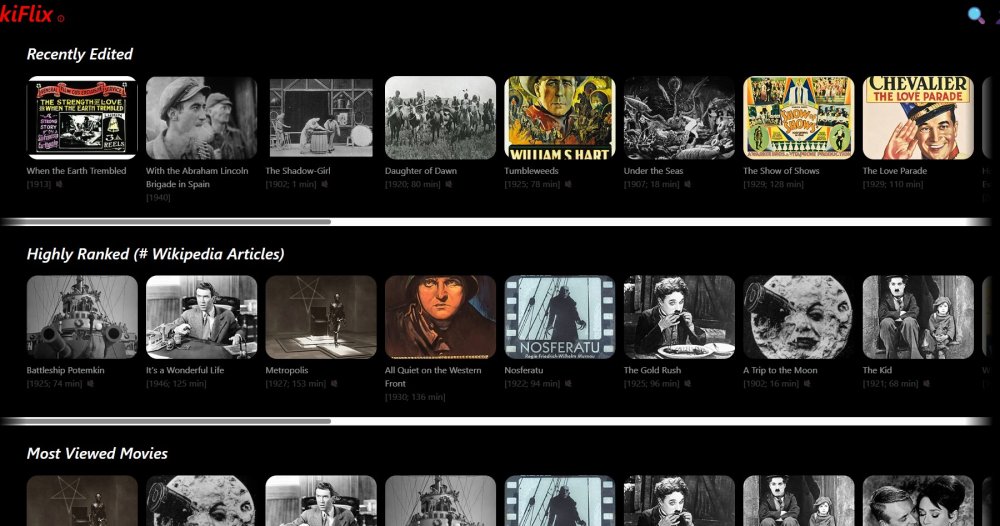Open The Show of Shows title link
Image resolution: width=1000 pixels, height=526 pixels.
pos(781,171)
